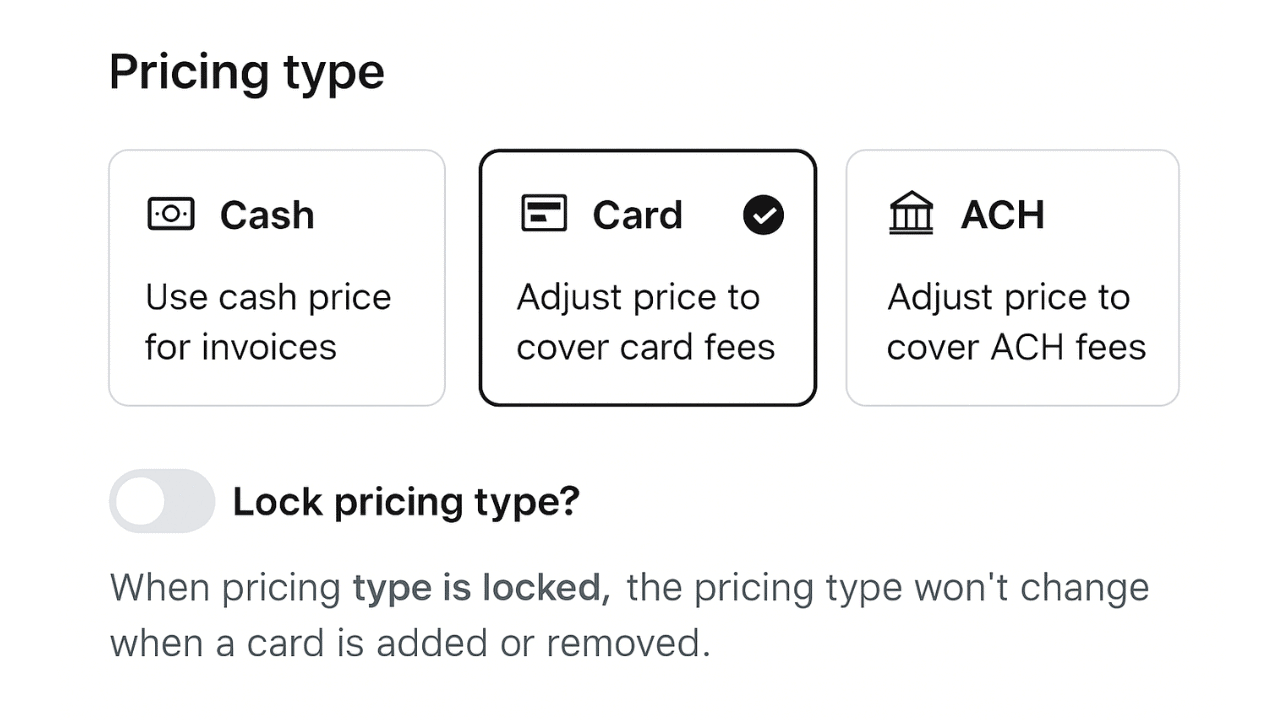This screenshot has height=720, width=1280.
Task: Click the Lock pricing type label
Action: (406, 501)
